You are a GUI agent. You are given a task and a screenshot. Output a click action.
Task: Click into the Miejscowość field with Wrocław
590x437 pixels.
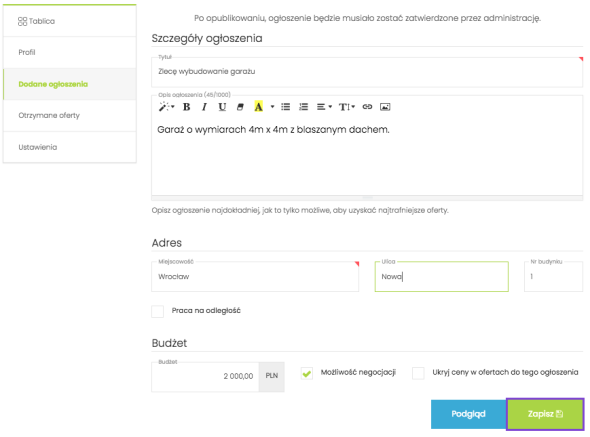point(255,277)
